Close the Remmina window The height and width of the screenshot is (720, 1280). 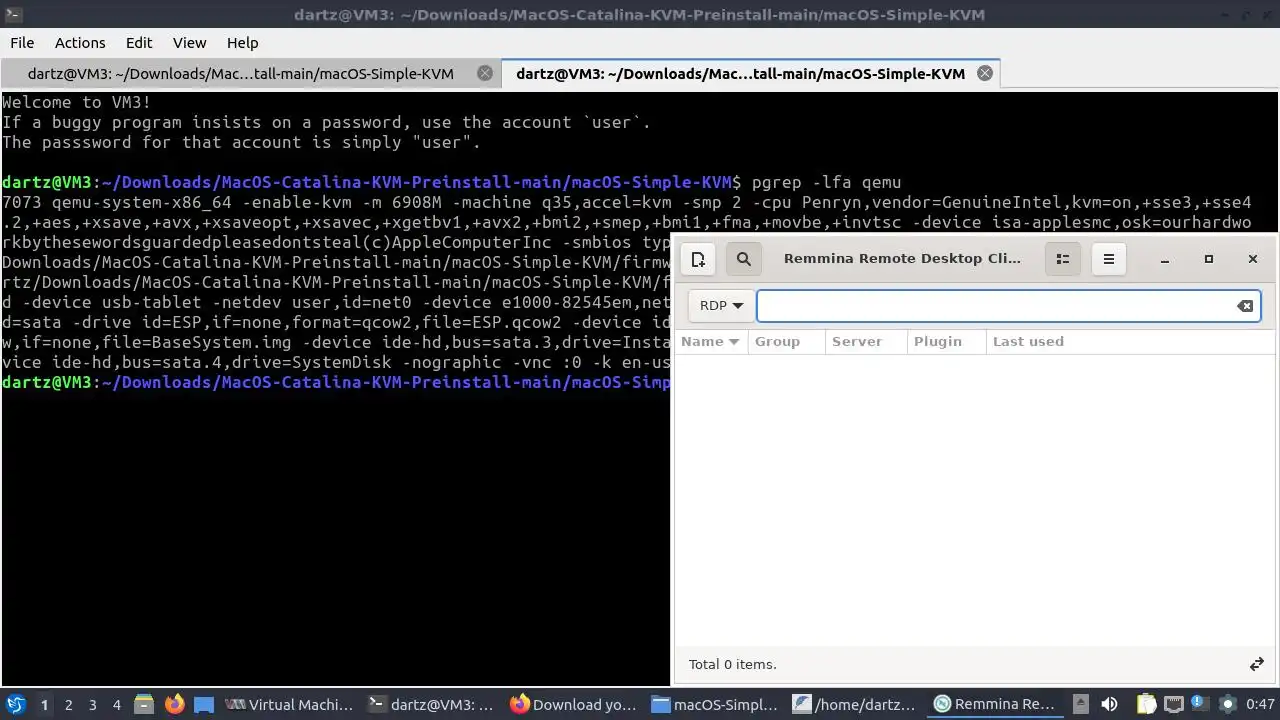pyautogui.click(x=1253, y=259)
